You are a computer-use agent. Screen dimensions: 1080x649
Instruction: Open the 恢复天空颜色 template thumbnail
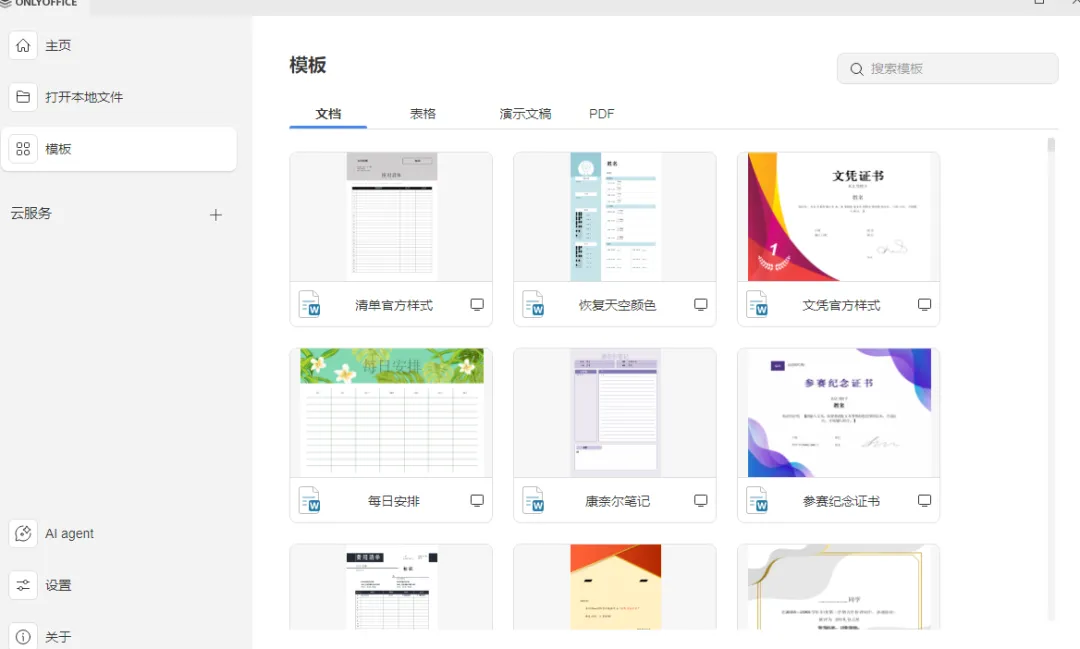(615, 217)
